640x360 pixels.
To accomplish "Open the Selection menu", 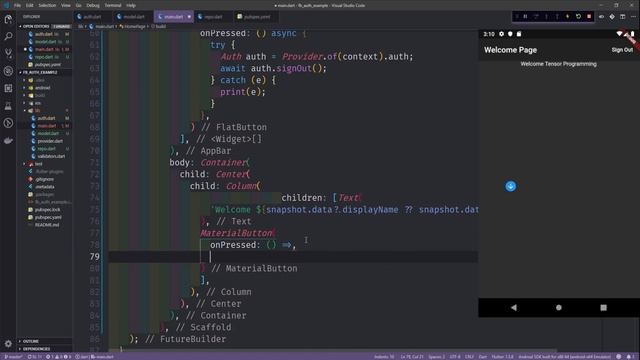I will pyautogui.click(x=47, y=5).
